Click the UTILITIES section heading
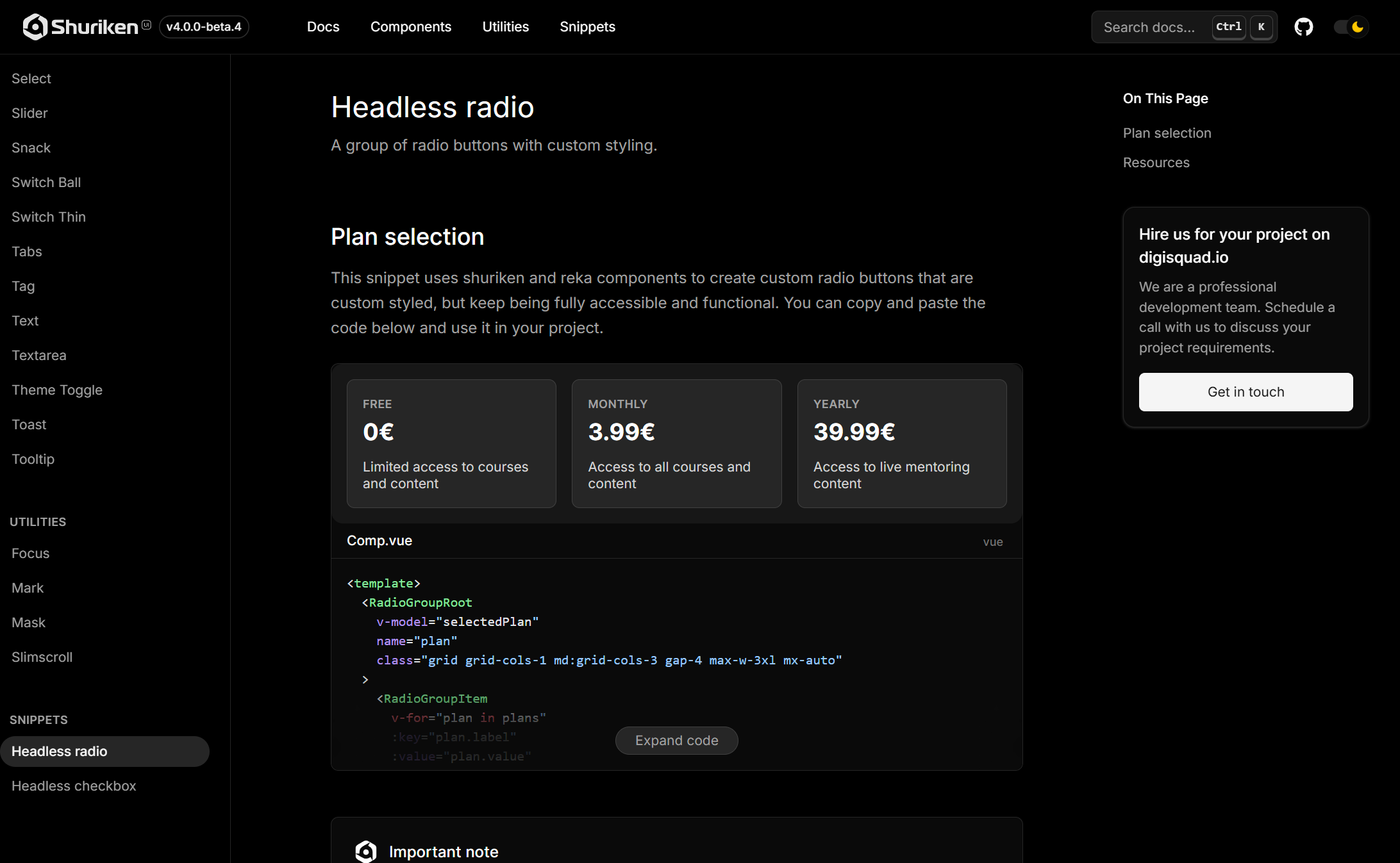The width and height of the screenshot is (1400, 863). tap(38, 522)
